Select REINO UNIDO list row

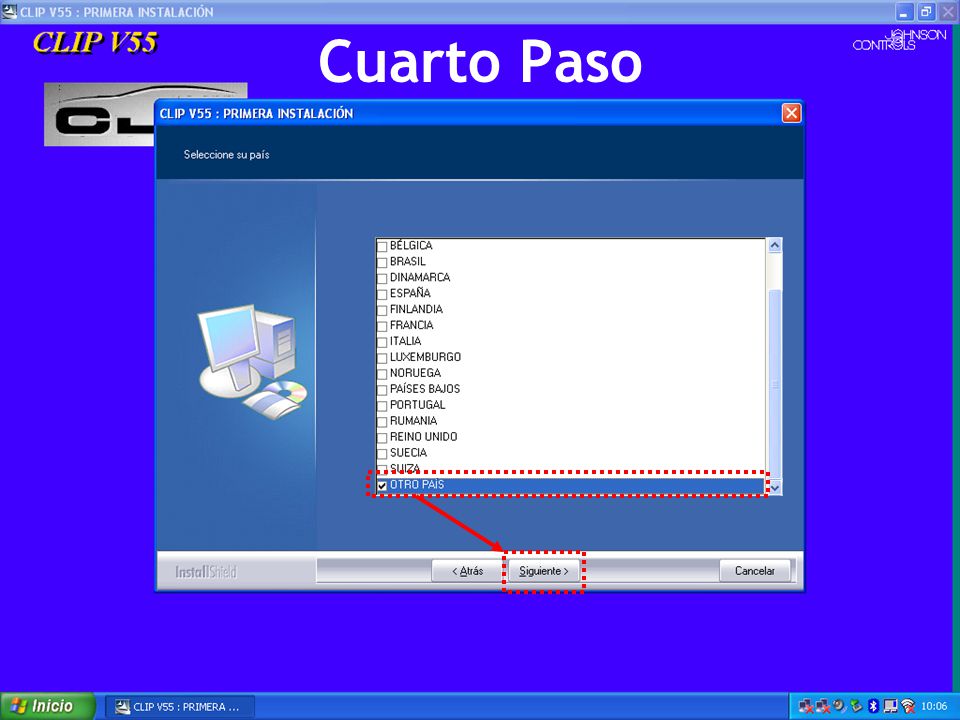point(570,437)
